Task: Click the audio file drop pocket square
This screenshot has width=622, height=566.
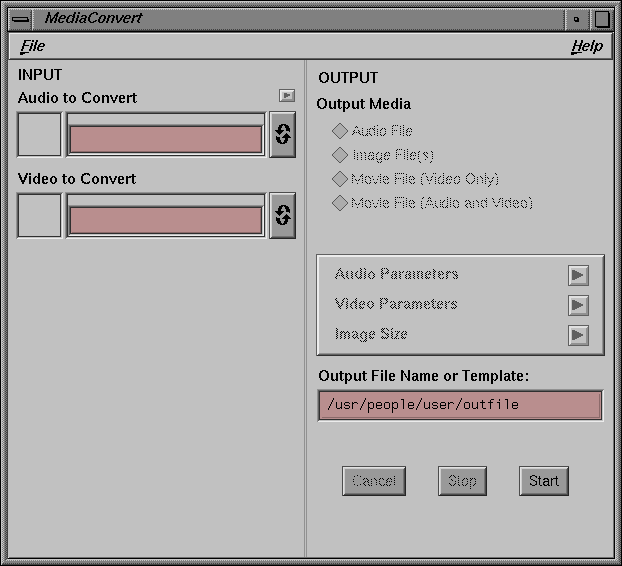Action: point(40,134)
